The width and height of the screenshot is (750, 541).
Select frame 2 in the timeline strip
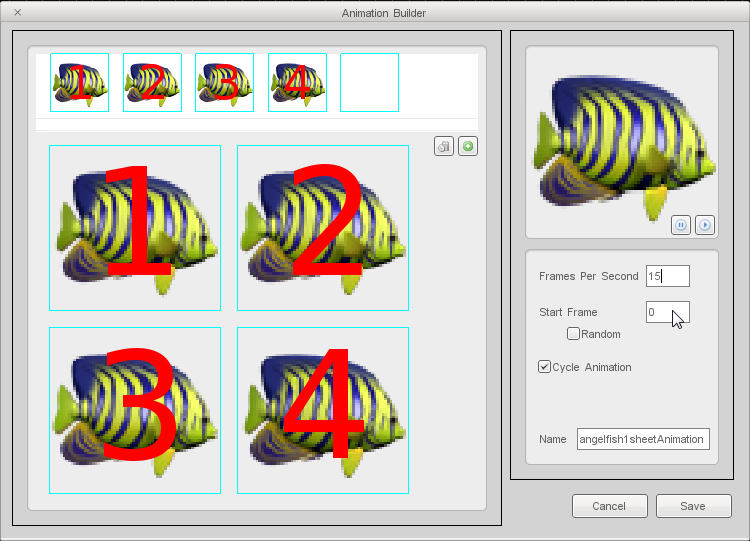153,82
